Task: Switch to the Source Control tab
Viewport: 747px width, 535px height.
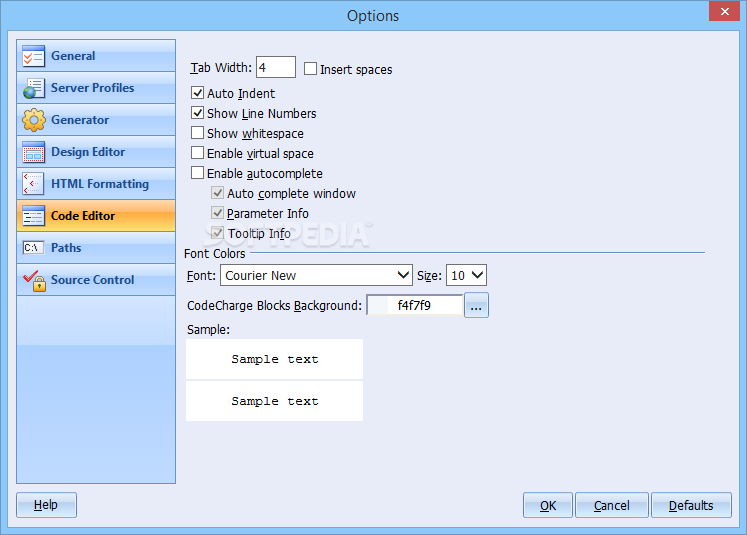Action: (x=92, y=280)
